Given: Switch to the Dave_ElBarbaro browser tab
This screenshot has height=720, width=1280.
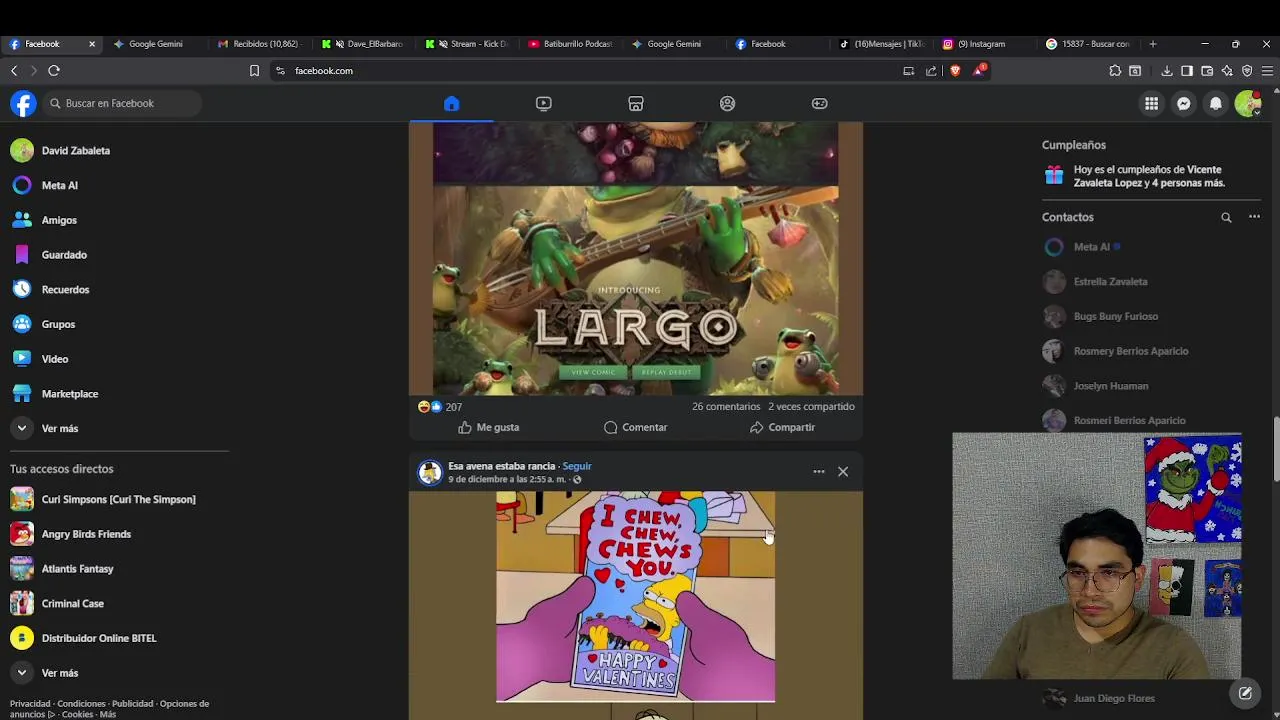Looking at the screenshot, I should click(362, 44).
